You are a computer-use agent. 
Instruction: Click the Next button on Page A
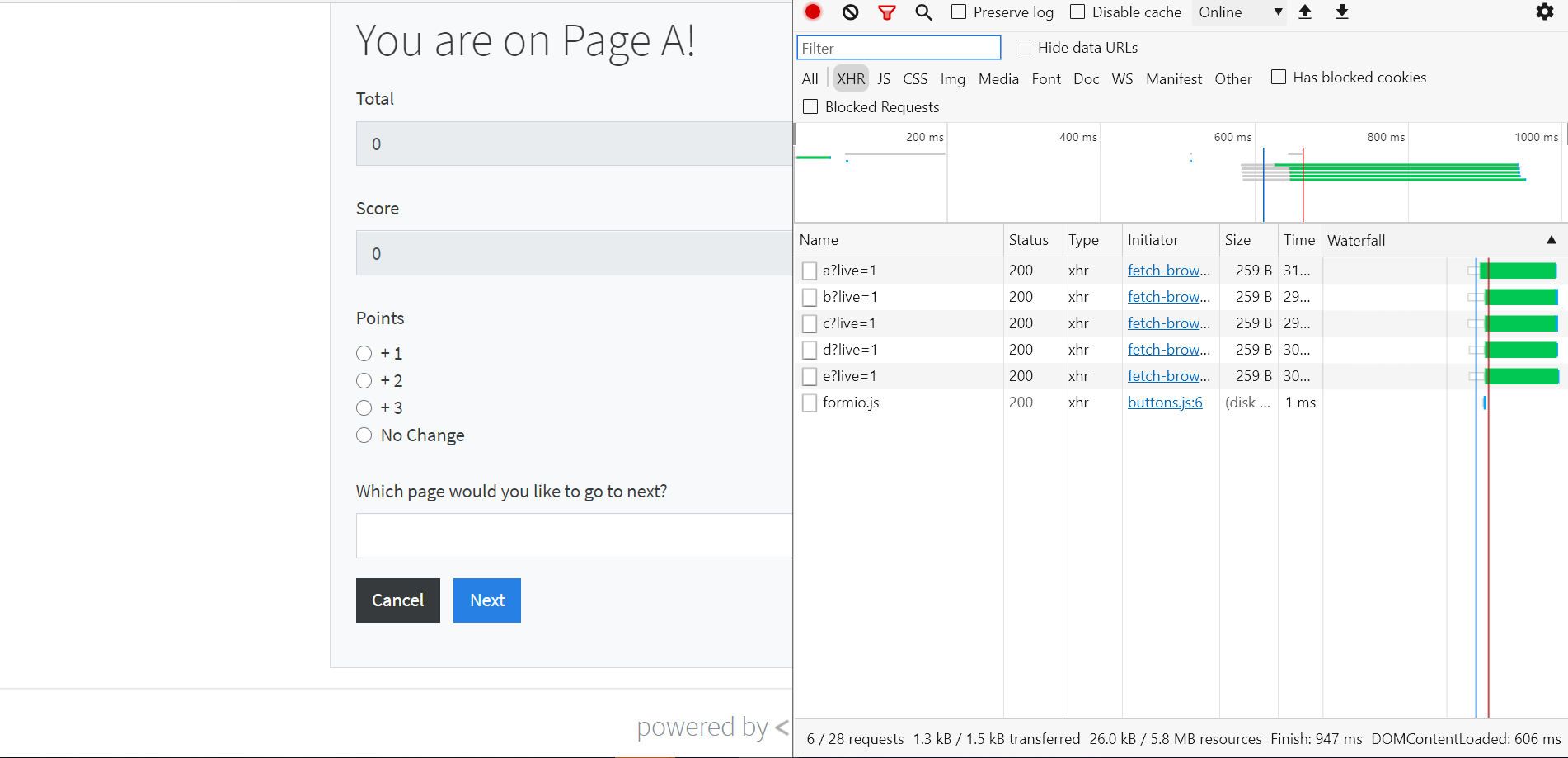486,600
